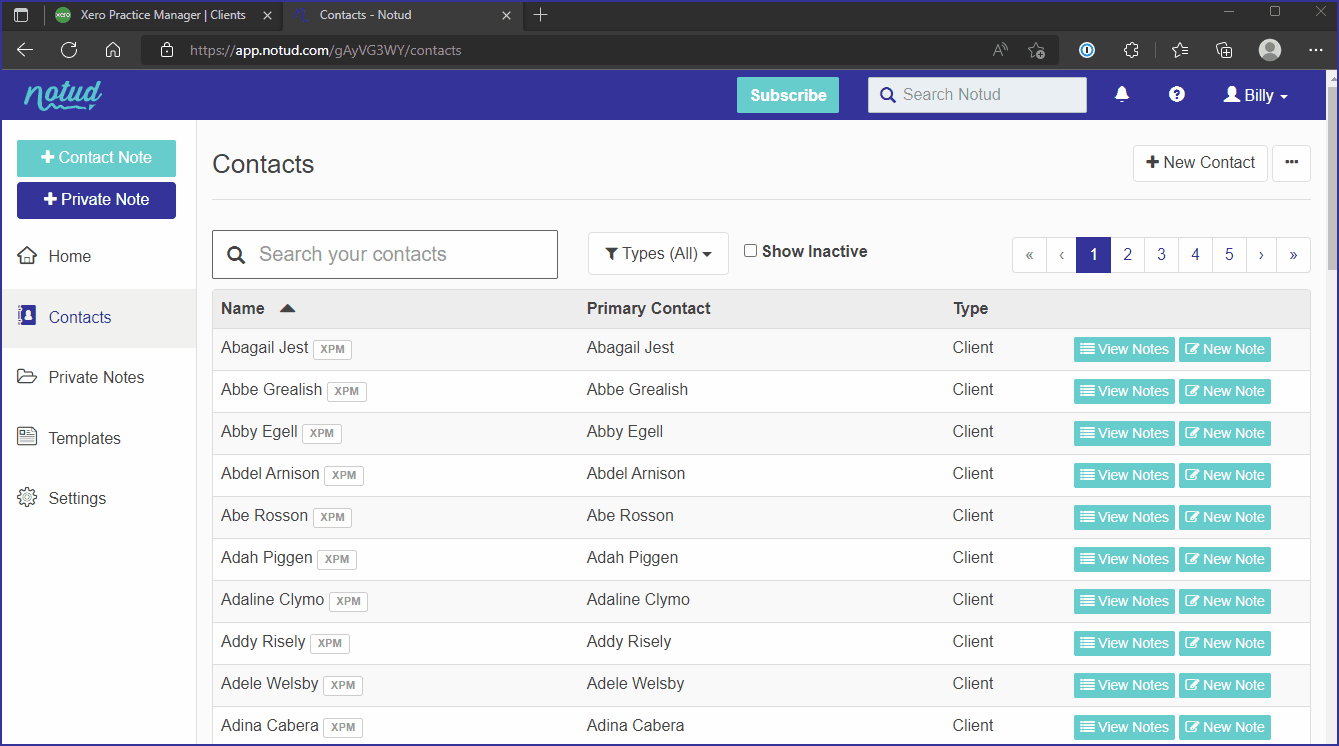The width and height of the screenshot is (1339, 746).
Task: Enable the Show Inactive checkbox
Action: 751,251
